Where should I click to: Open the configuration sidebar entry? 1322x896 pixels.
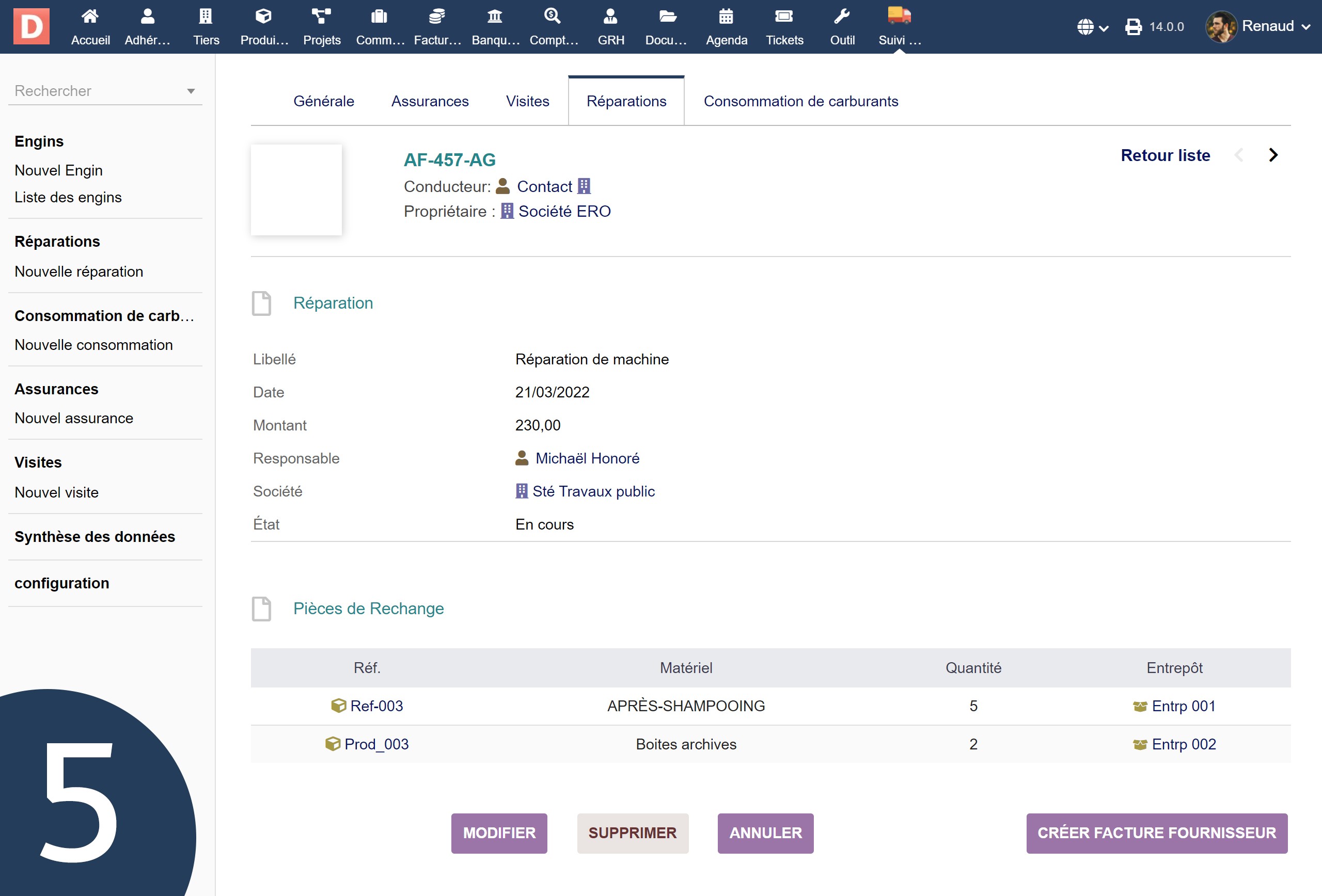click(61, 583)
